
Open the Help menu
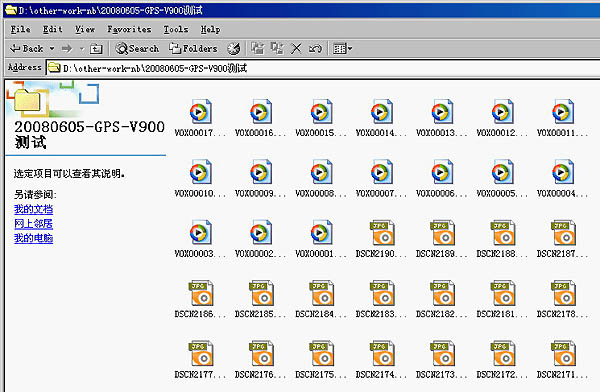(210, 29)
